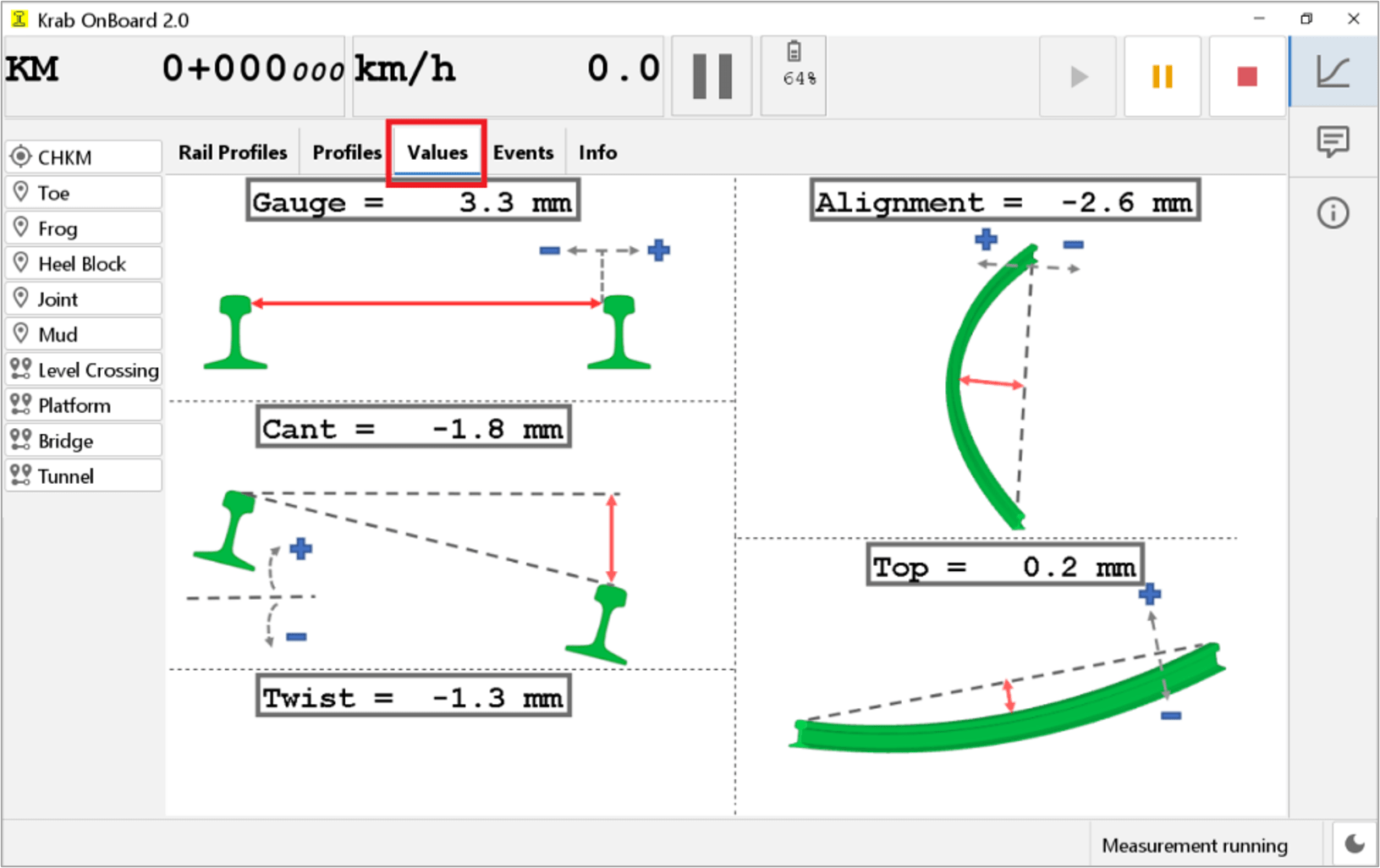Open the chart graph view icon

click(1333, 72)
